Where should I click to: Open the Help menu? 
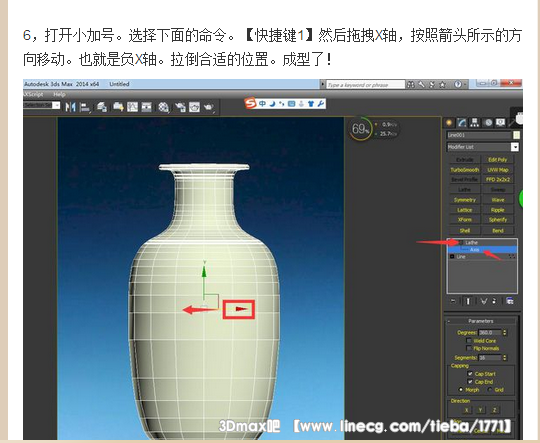point(59,94)
